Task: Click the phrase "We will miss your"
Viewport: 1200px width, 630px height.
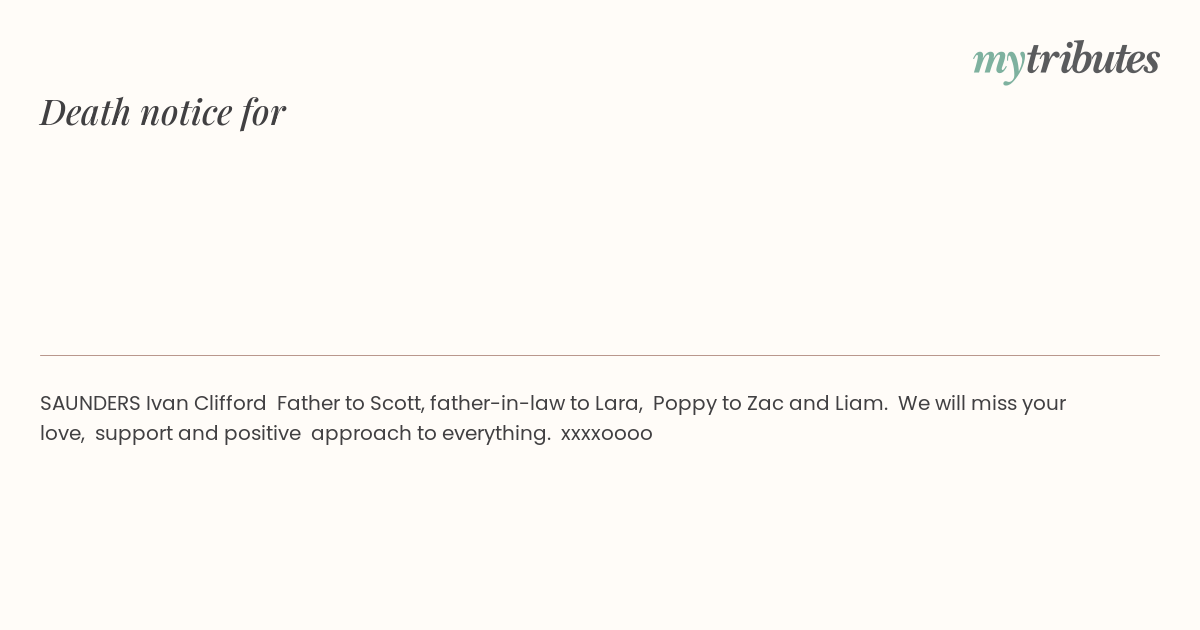Action: (x=982, y=403)
